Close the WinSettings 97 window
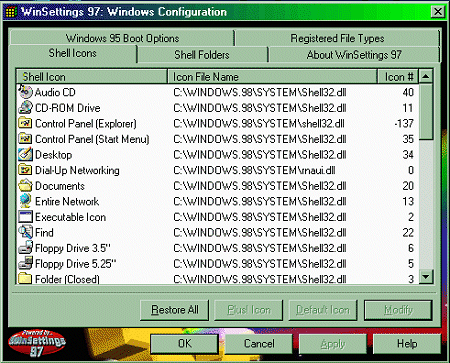 pyautogui.click(x=438, y=12)
